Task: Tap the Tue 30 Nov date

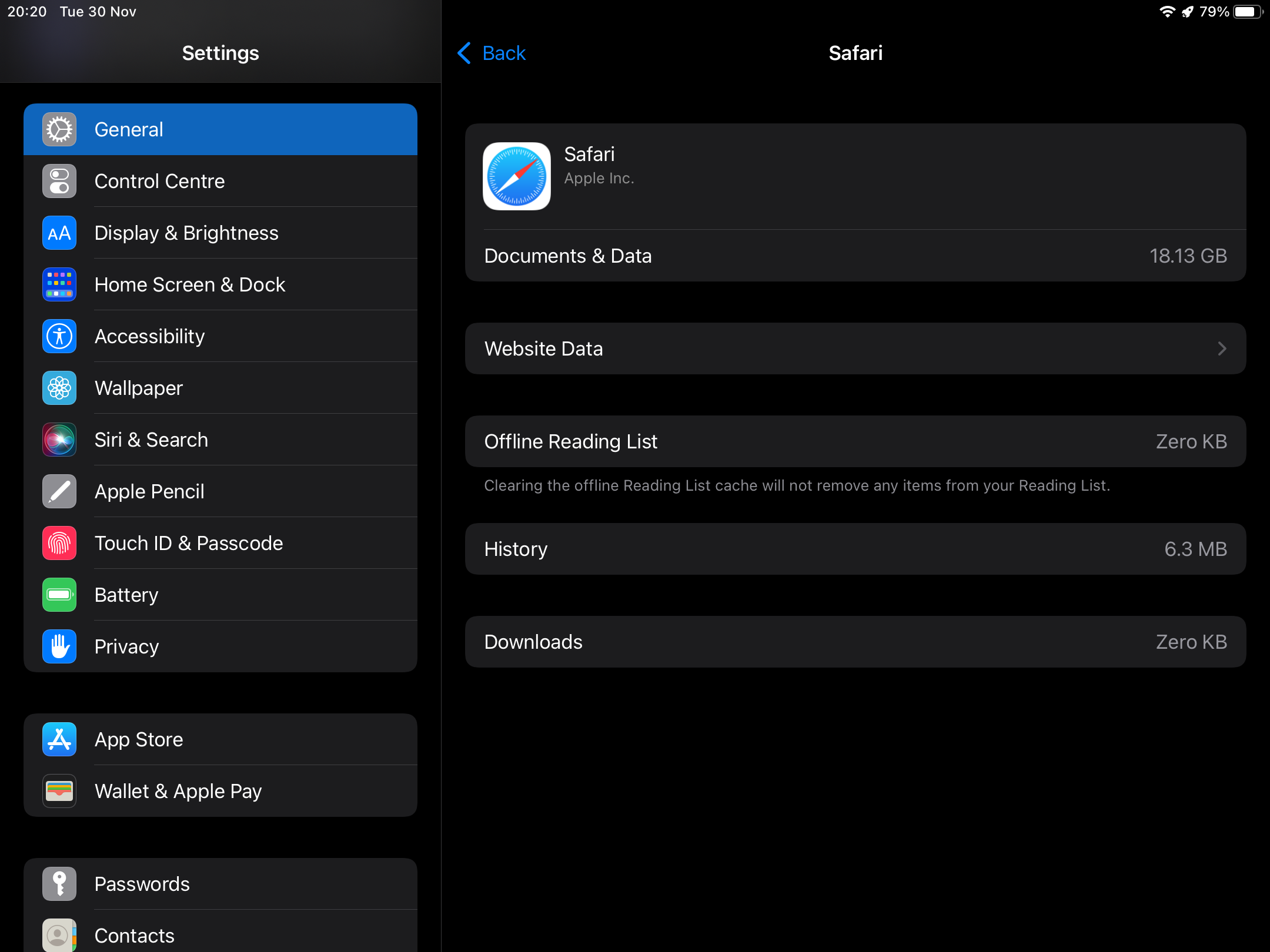Action: click(98, 12)
